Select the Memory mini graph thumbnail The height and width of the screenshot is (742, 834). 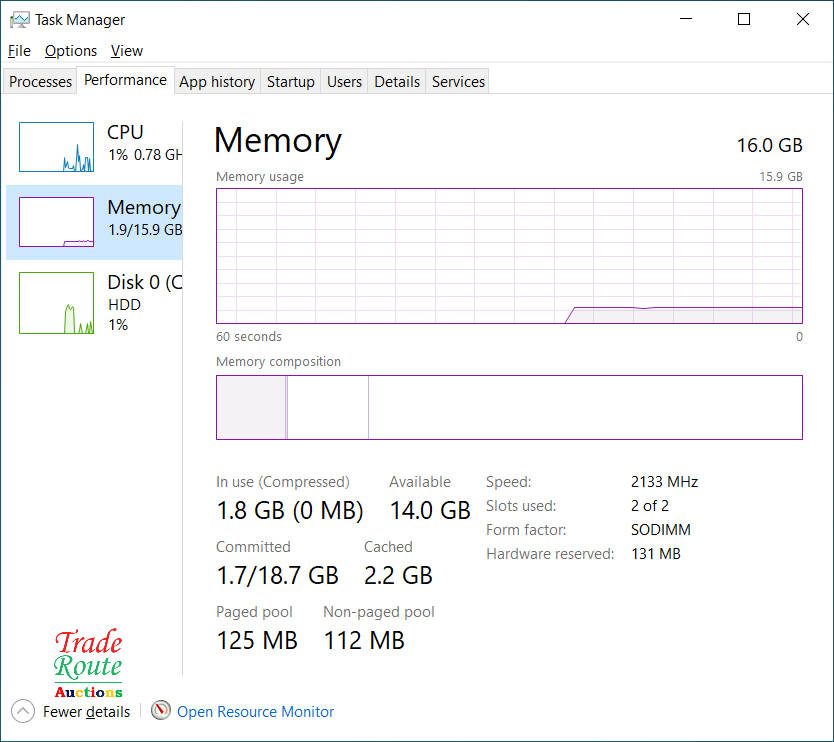(x=56, y=222)
